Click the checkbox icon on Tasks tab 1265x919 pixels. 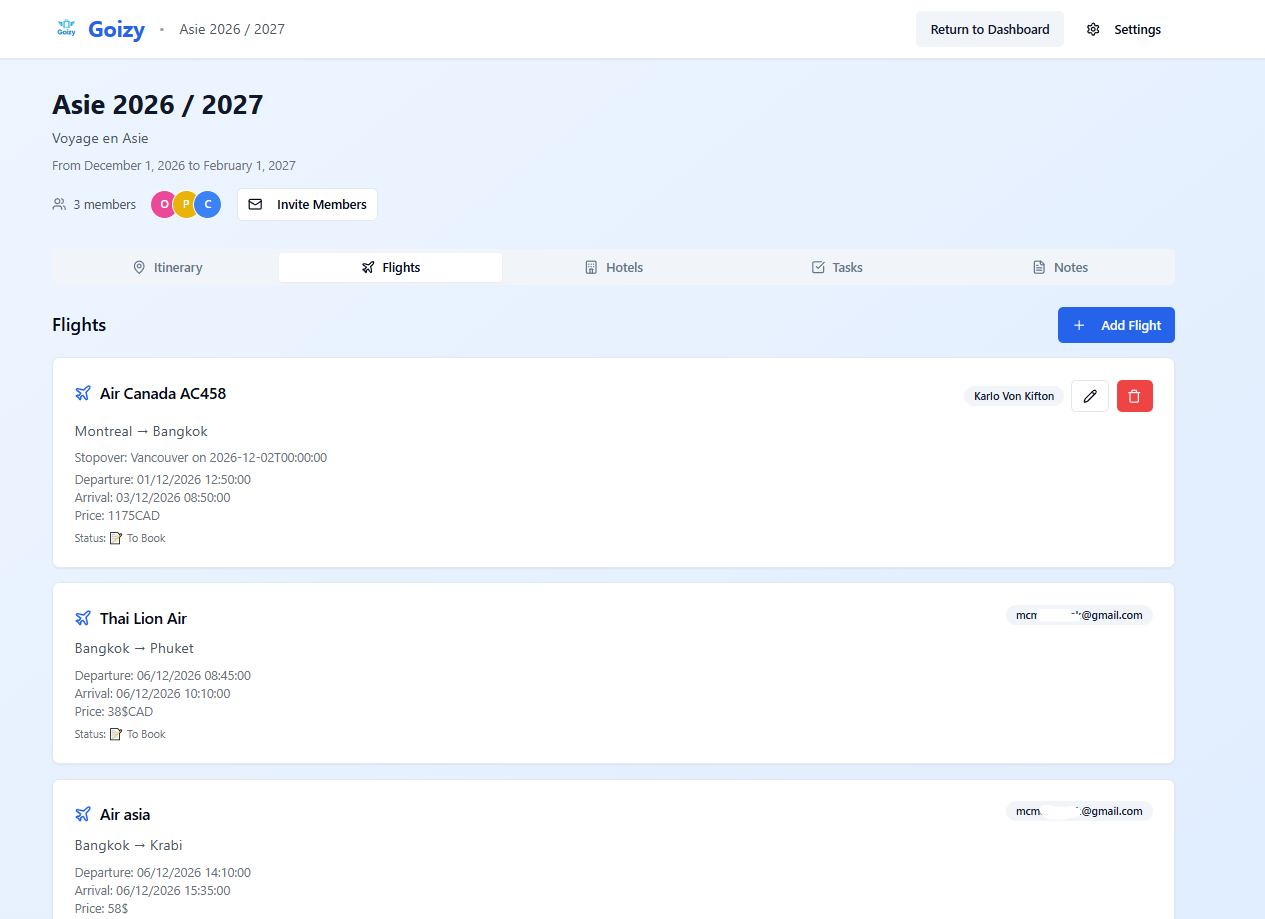pyautogui.click(x=818, y=267)
